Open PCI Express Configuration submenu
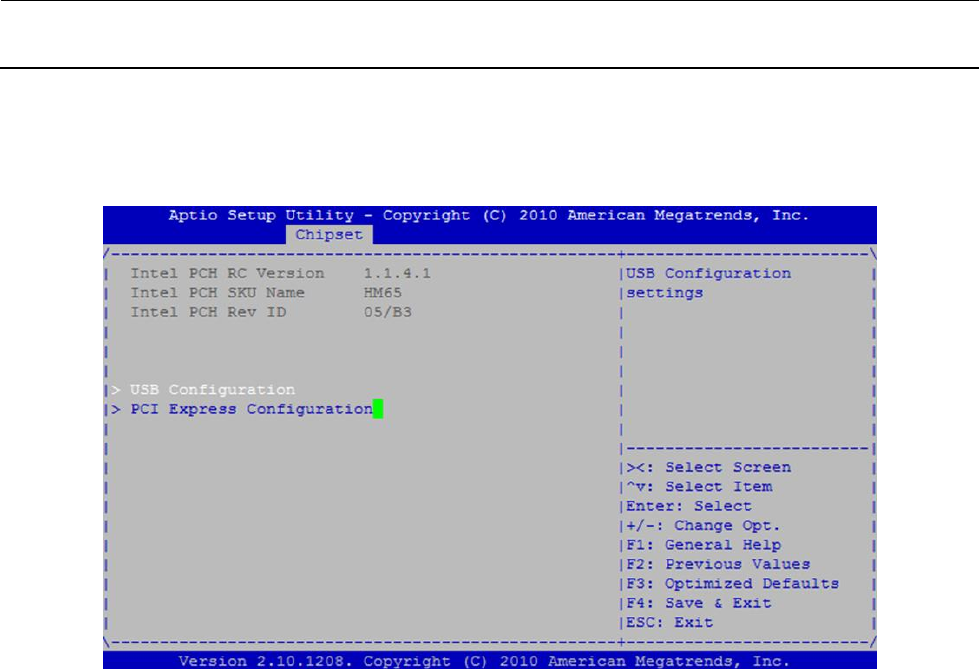 pyautogui.click(x=252, y=409)
